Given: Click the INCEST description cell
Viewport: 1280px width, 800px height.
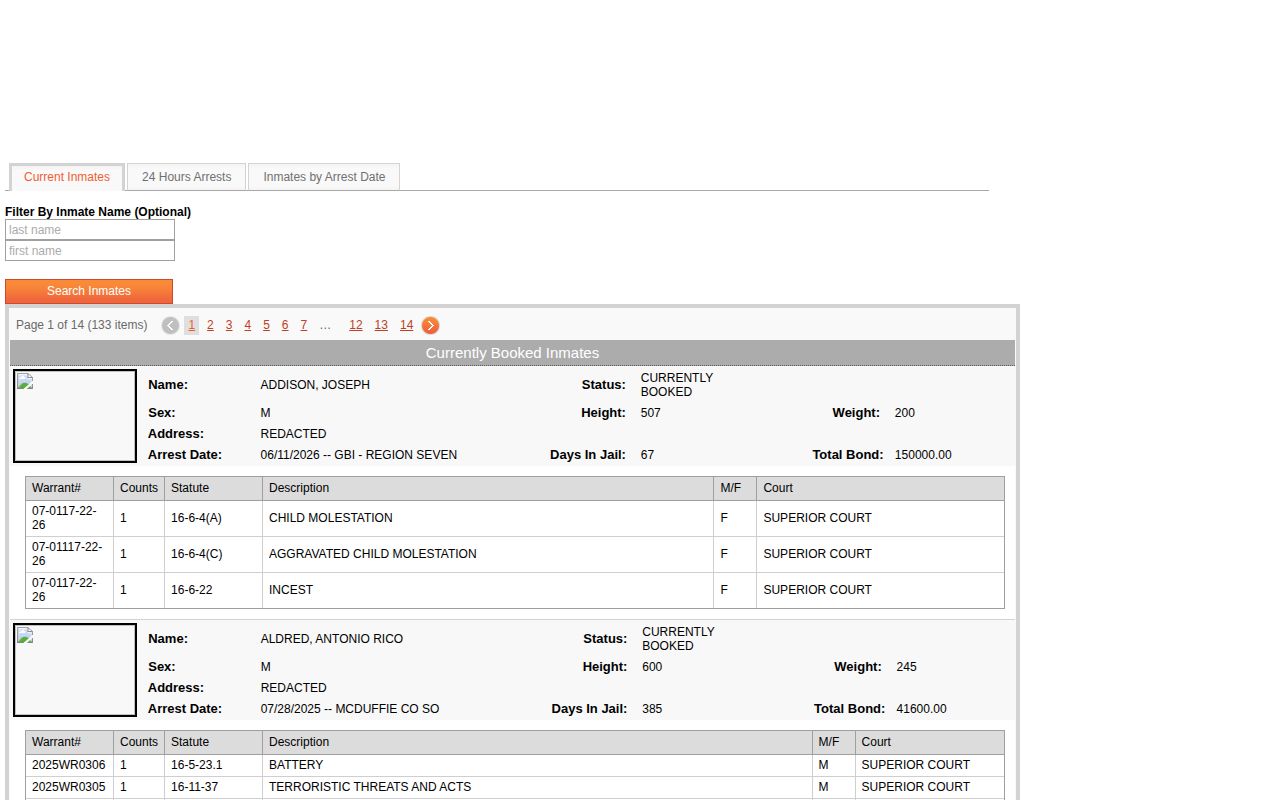Looking at the screenshot, I should click(488, 590).
